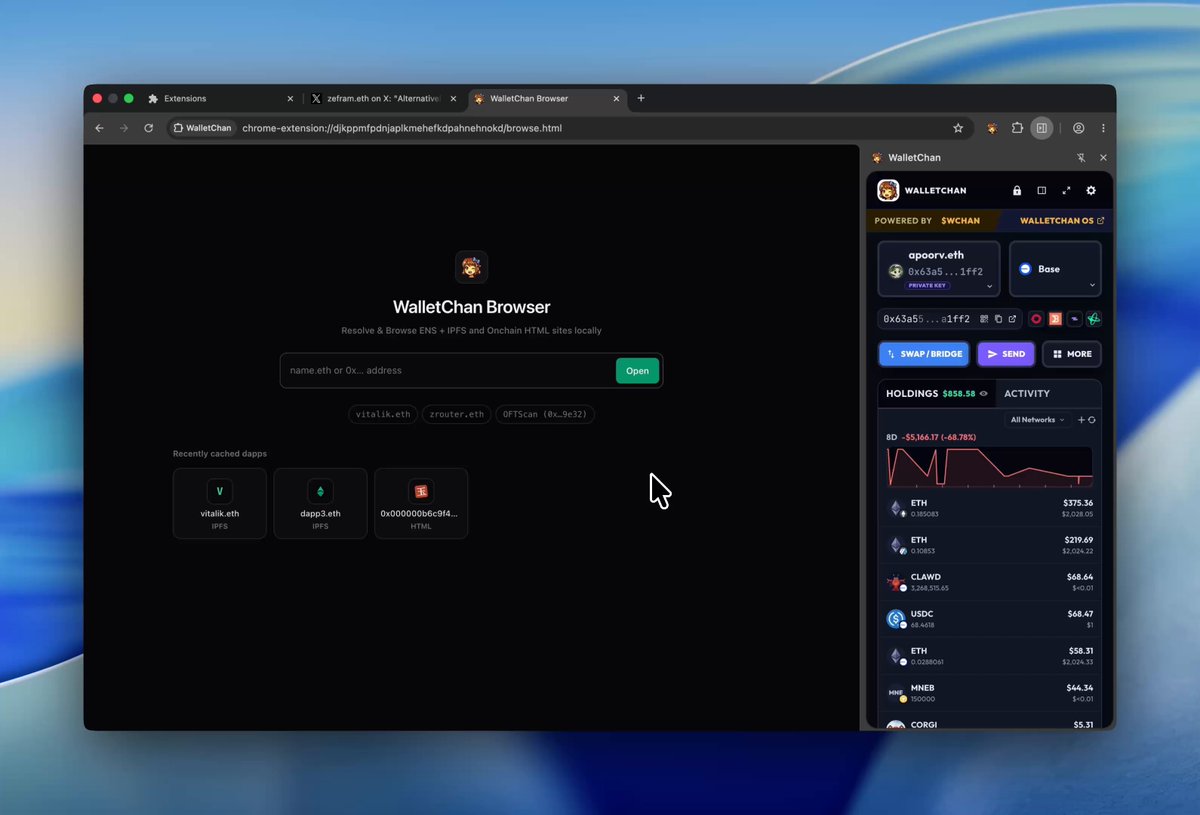Copy the 0x63a55...a1ff2 address
This screenshot has height=815, width=1200.
(998, 319)
